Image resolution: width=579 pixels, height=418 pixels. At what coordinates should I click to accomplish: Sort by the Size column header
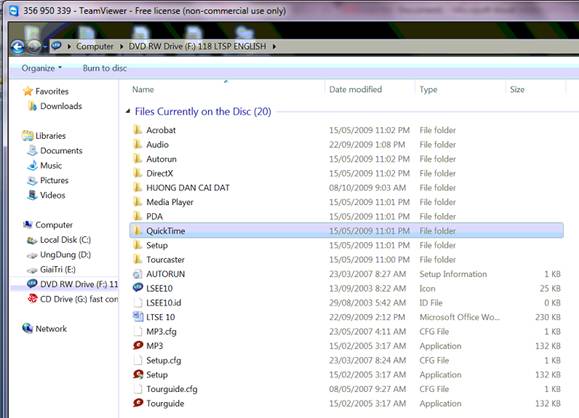pyautogui.click(x=517, y=89)
